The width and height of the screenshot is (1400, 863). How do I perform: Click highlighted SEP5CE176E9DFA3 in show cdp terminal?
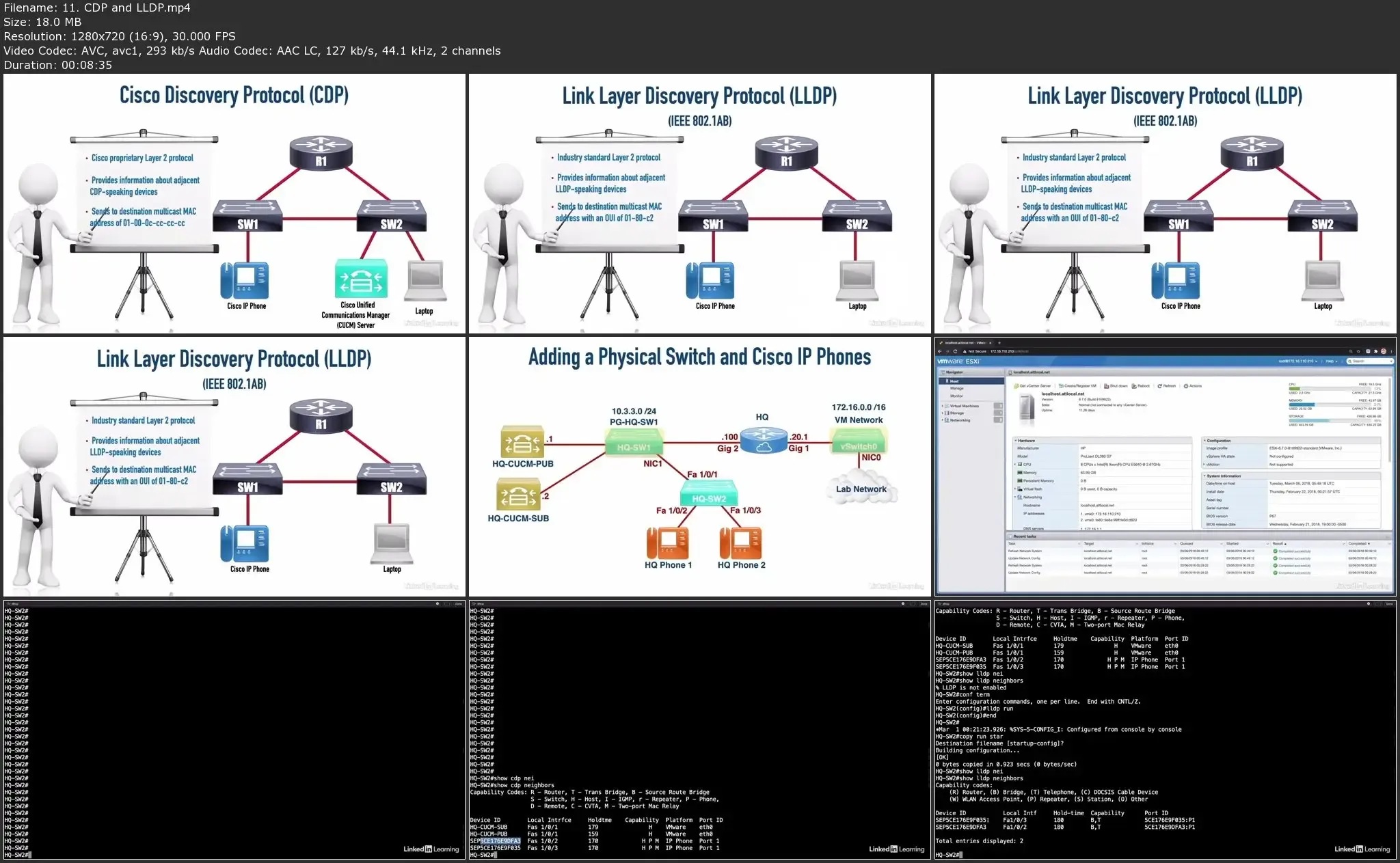pos(496,841)
